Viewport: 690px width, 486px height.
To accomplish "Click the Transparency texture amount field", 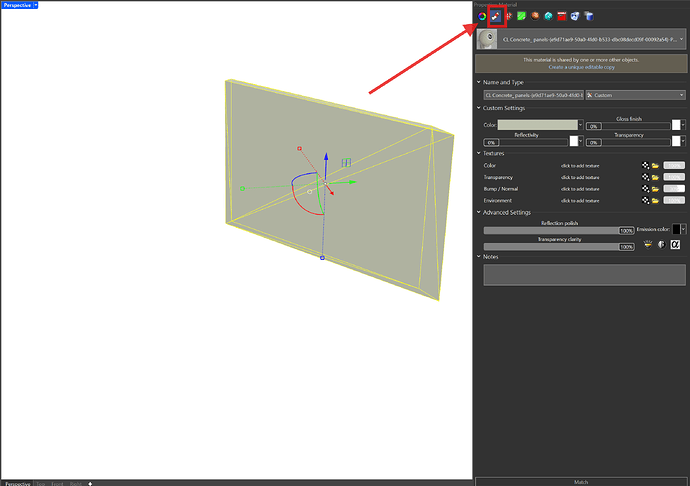I will point(674,177).
